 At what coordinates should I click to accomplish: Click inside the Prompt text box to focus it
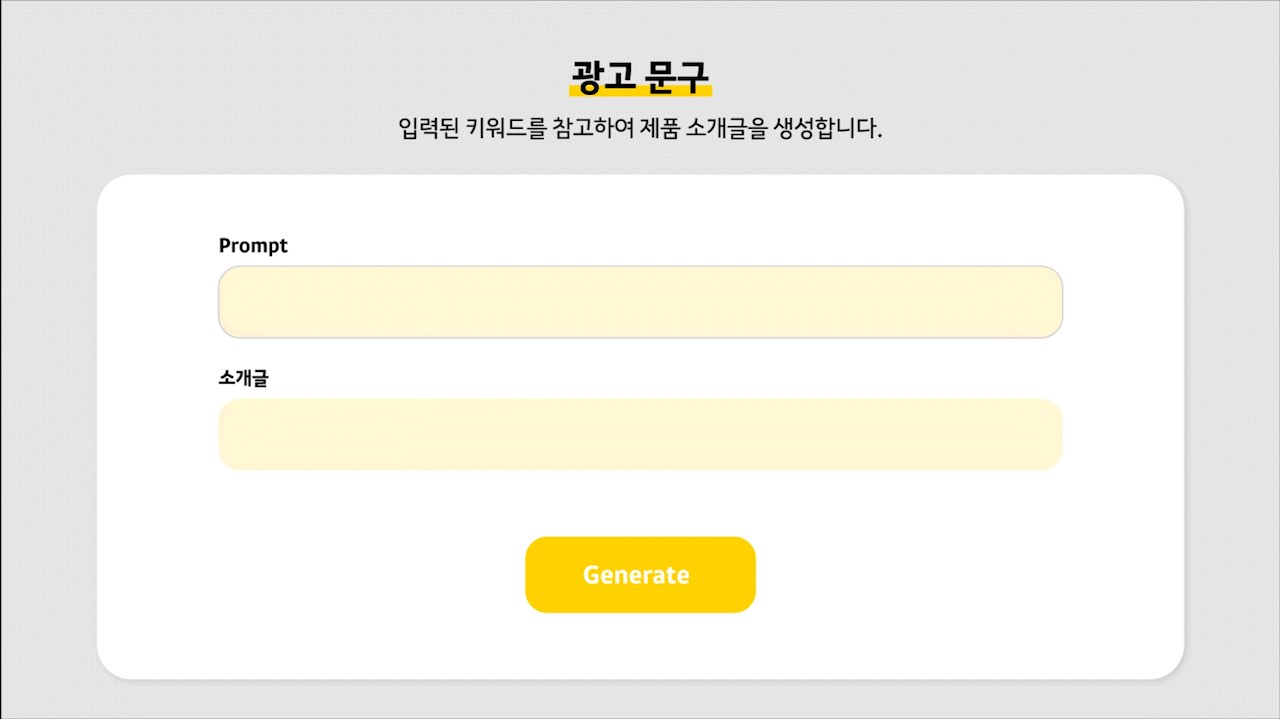point(640,301)
